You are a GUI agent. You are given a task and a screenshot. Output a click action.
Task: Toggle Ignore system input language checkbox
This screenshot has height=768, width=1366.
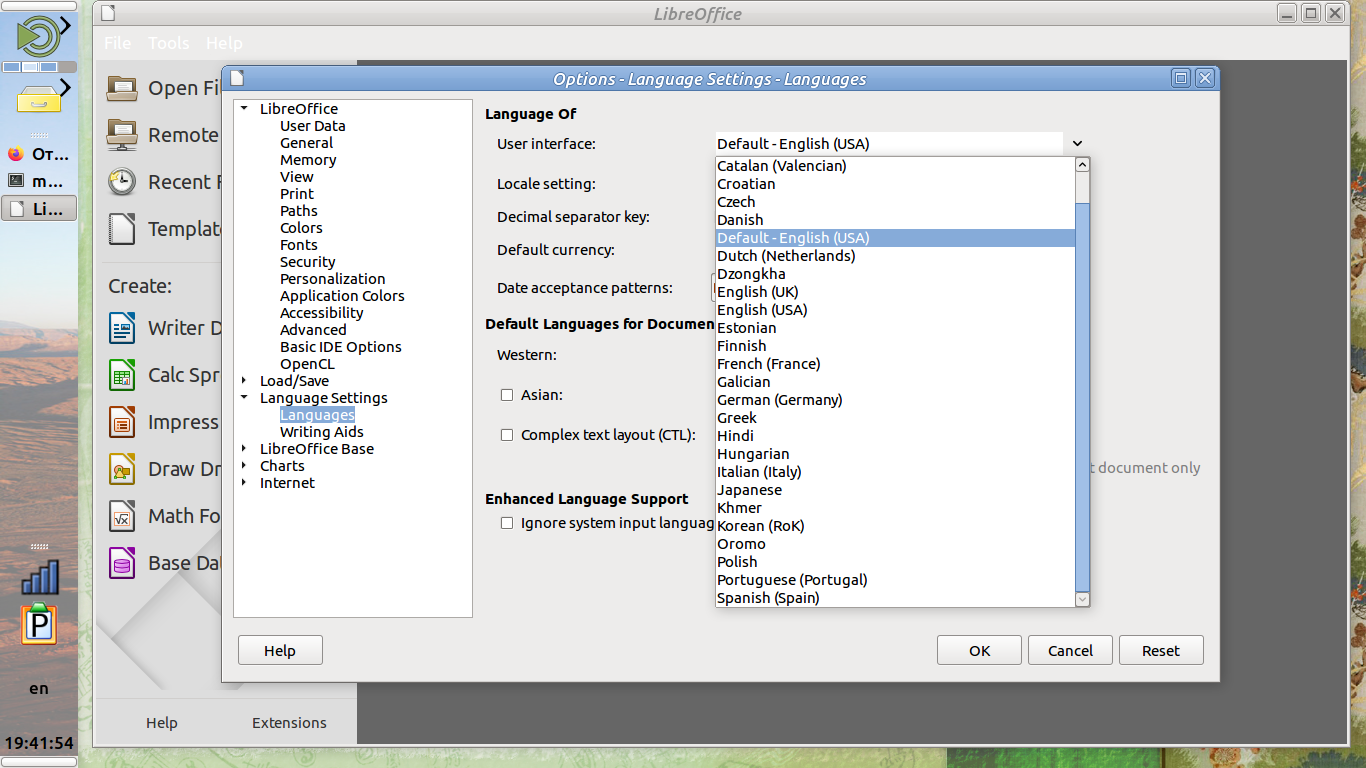tap(507, 523)
